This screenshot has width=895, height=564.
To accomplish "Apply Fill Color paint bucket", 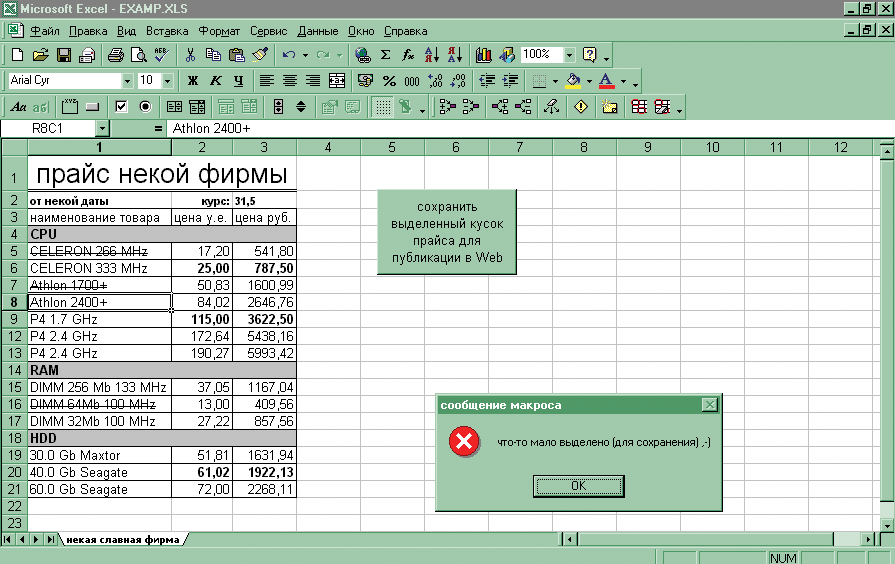I will (x=573, y=81).
